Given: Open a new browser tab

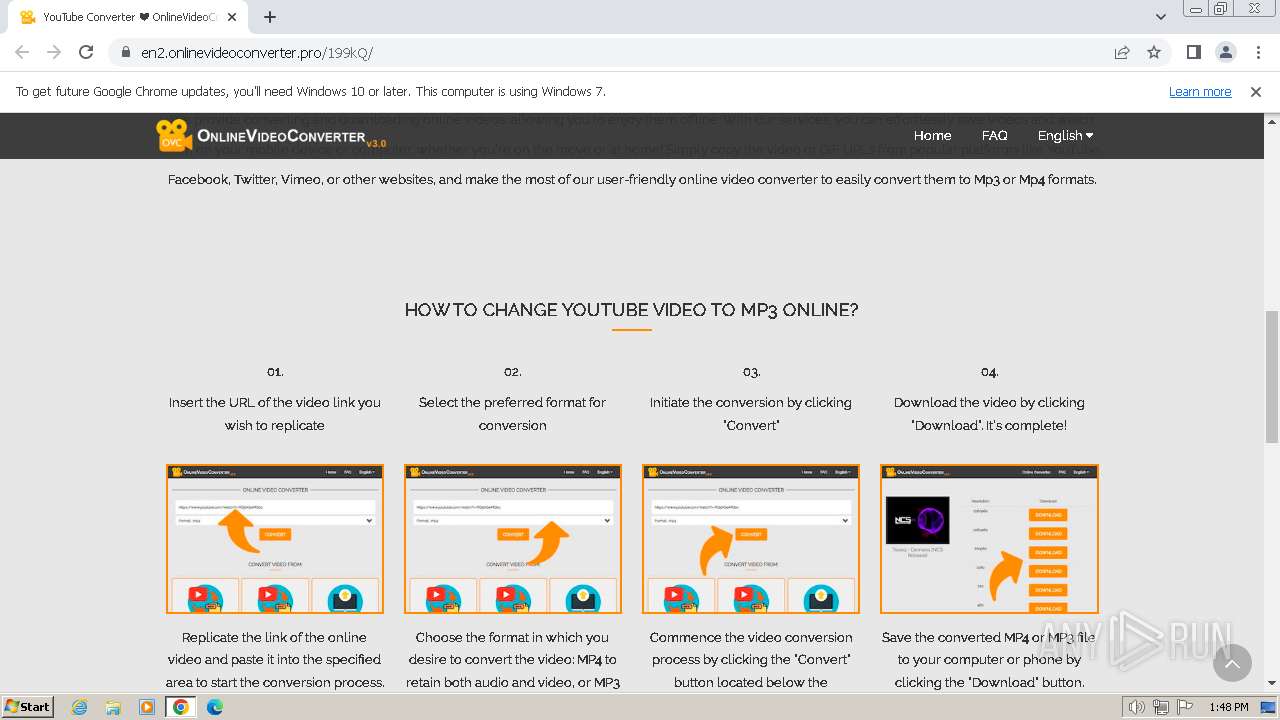Looking at the screenshot, I should 270,17.
